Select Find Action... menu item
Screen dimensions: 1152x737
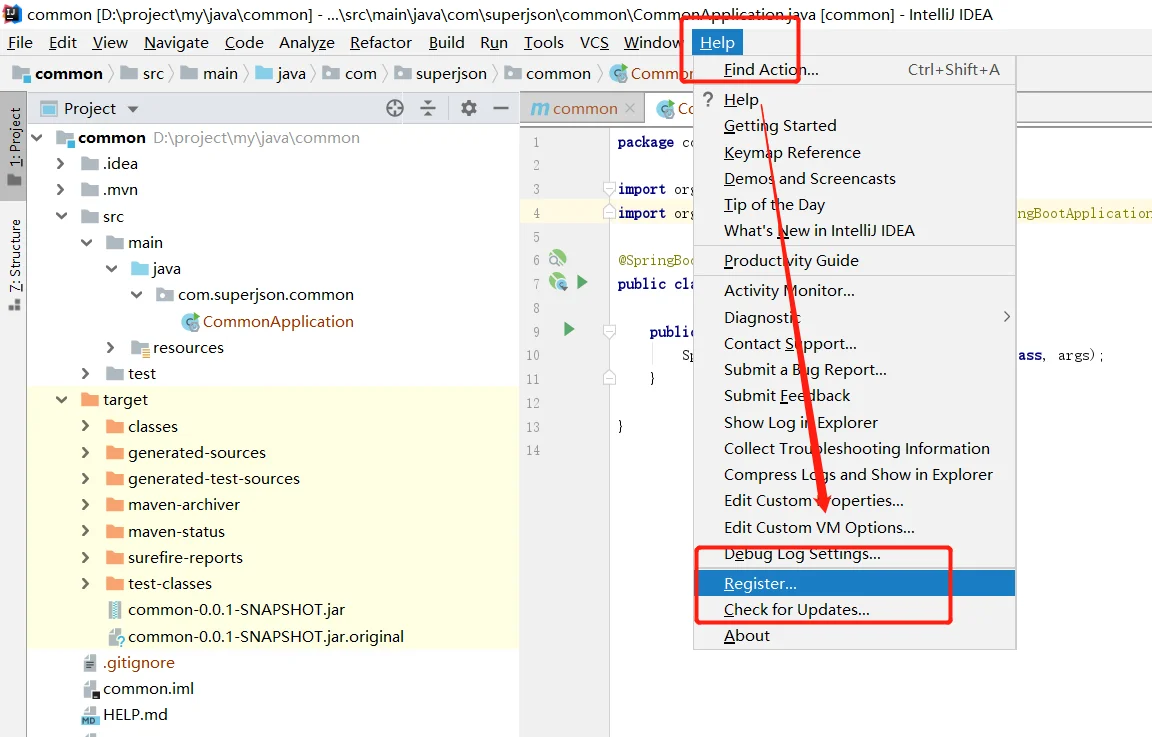(855, 70)
